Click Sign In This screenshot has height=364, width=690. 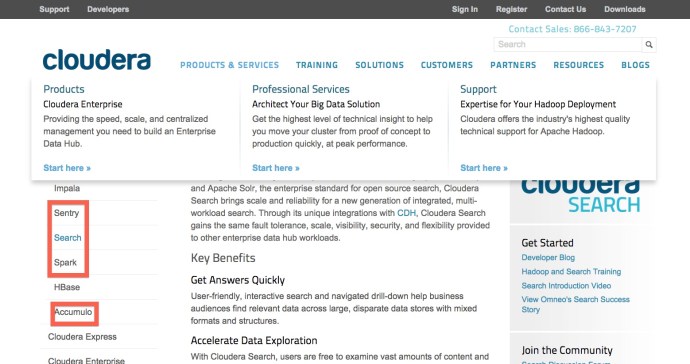click(x=465, y=9)
